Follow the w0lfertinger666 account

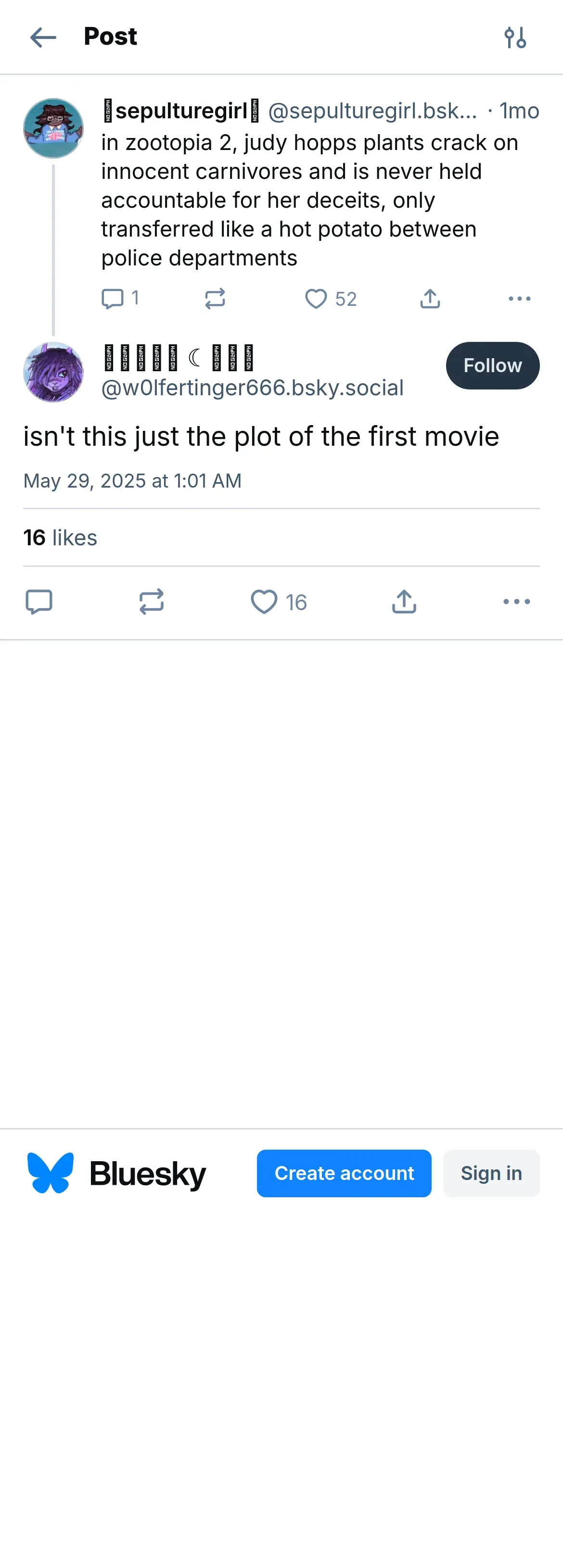pos(492,366)
